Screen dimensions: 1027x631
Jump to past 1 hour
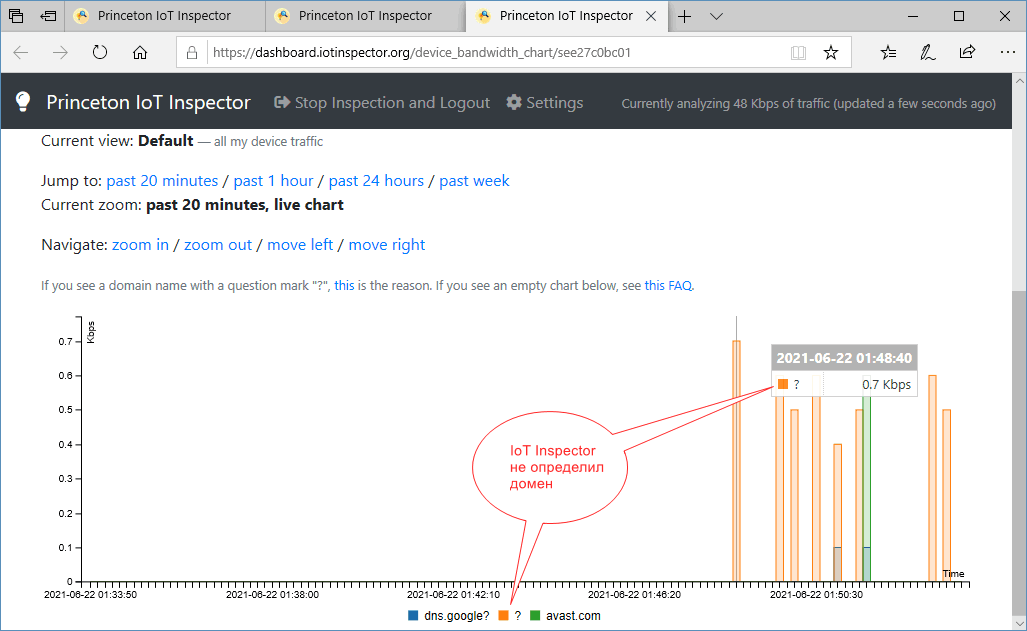click(273, 181)
